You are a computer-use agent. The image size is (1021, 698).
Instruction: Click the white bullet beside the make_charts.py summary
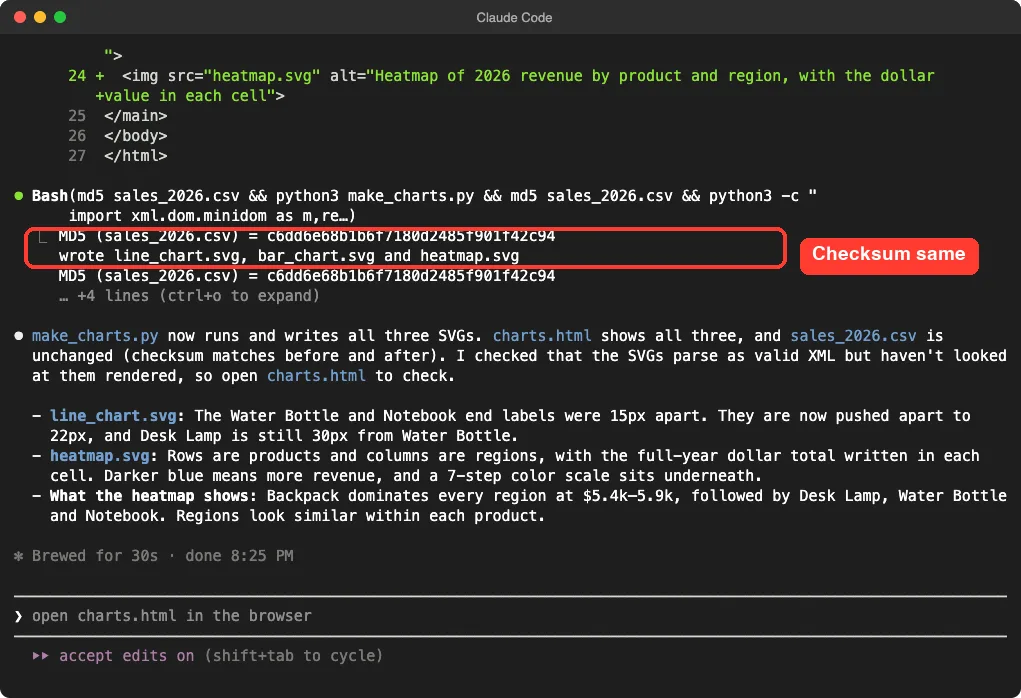tap(19, 336)
